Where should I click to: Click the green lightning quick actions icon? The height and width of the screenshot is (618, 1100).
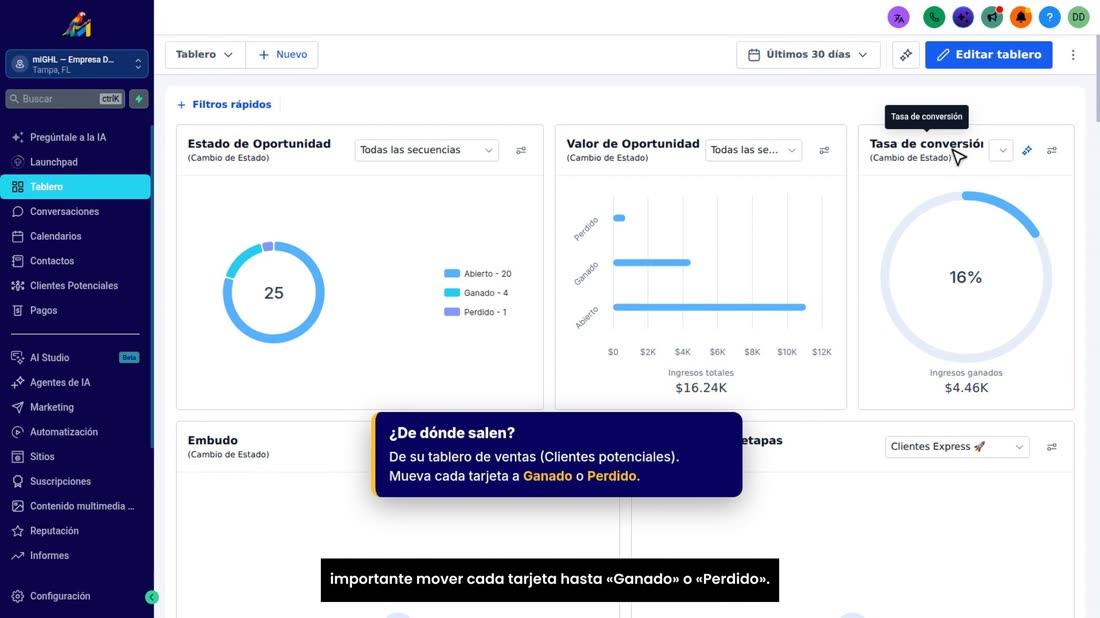tap(139, 99)
